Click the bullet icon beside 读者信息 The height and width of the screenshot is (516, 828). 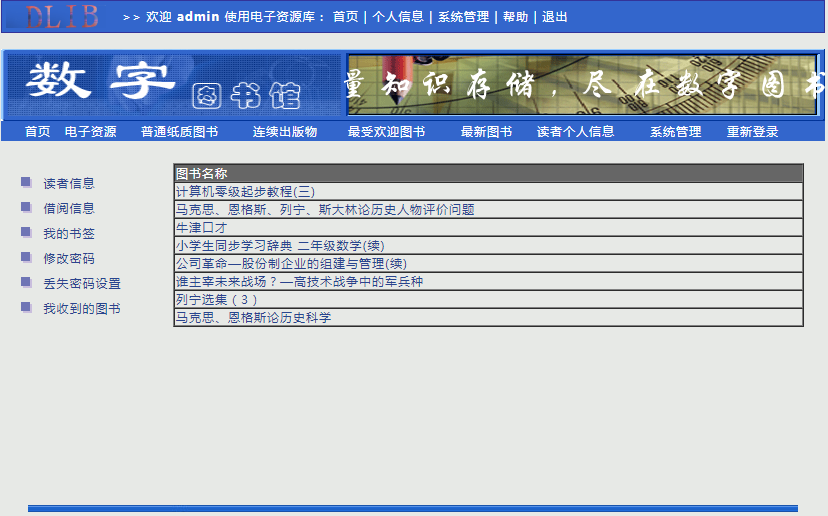26,182
